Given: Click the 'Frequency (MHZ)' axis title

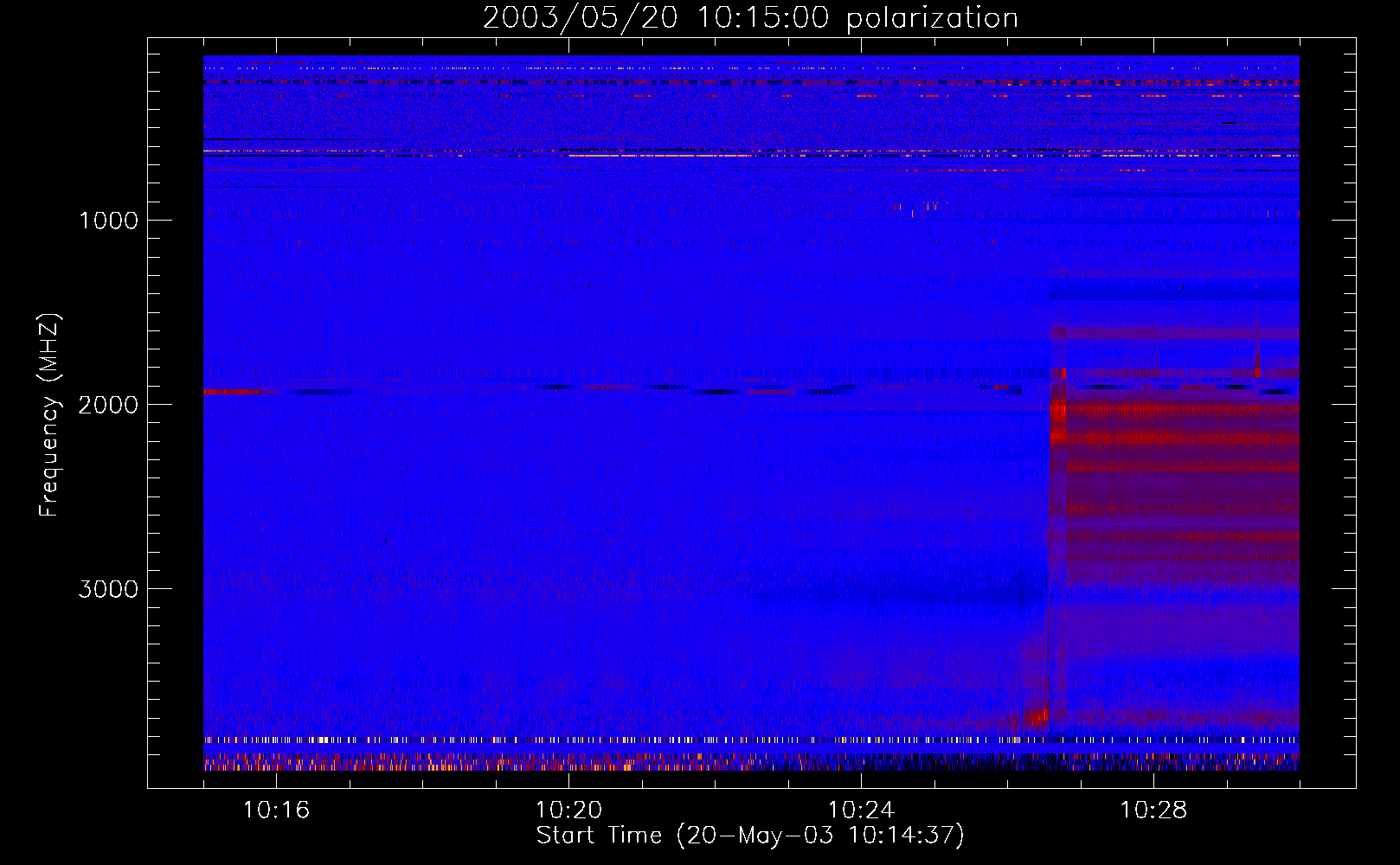Looking at the screenshot, I should pyautogui.click(x=48, y=415).
